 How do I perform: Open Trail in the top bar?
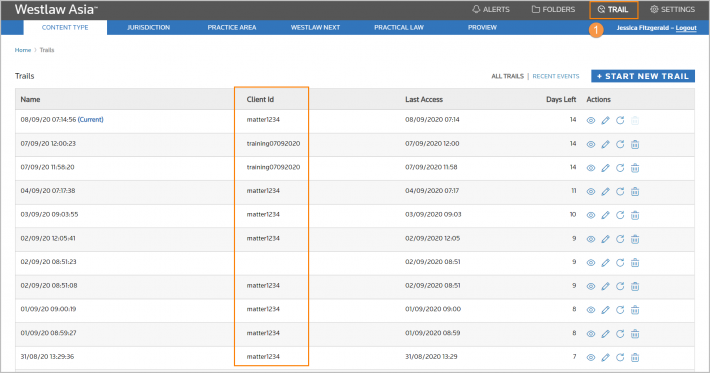click(x=613, y=10)
